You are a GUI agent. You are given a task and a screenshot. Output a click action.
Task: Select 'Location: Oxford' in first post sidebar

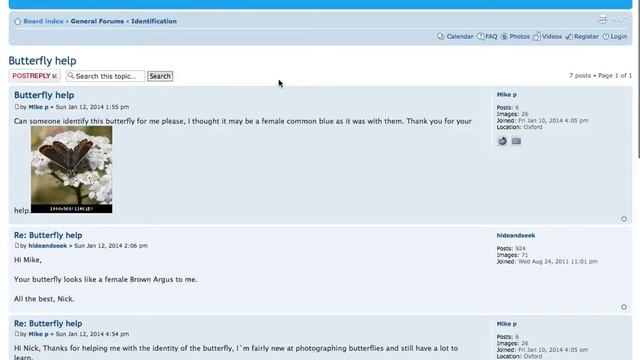pyautogui.click(x=520, y=127)
